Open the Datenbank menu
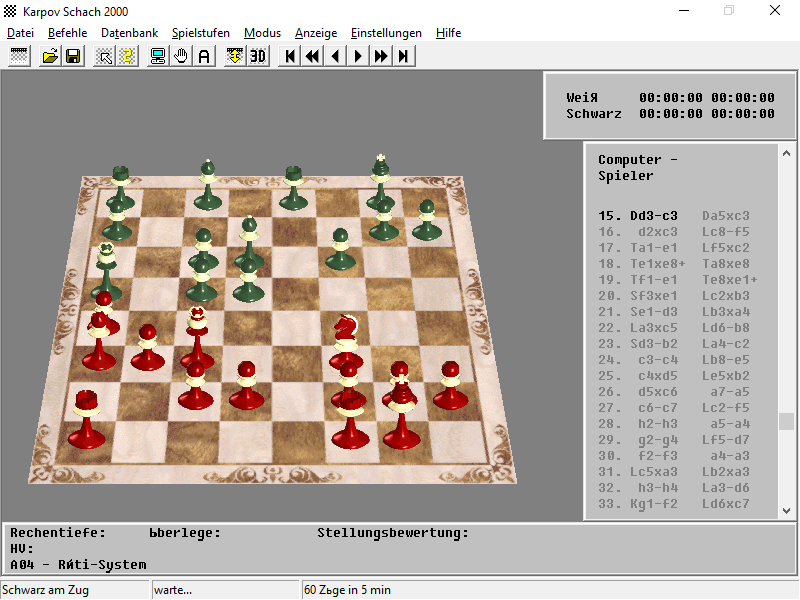This screenshot has height=600, width=800. (x=130, y=33)
